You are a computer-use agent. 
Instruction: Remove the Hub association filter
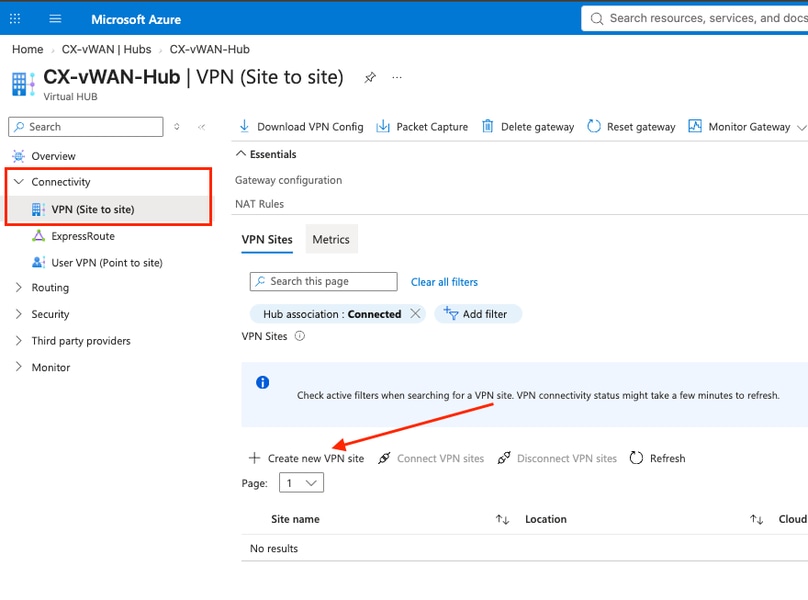click(415, 314)
